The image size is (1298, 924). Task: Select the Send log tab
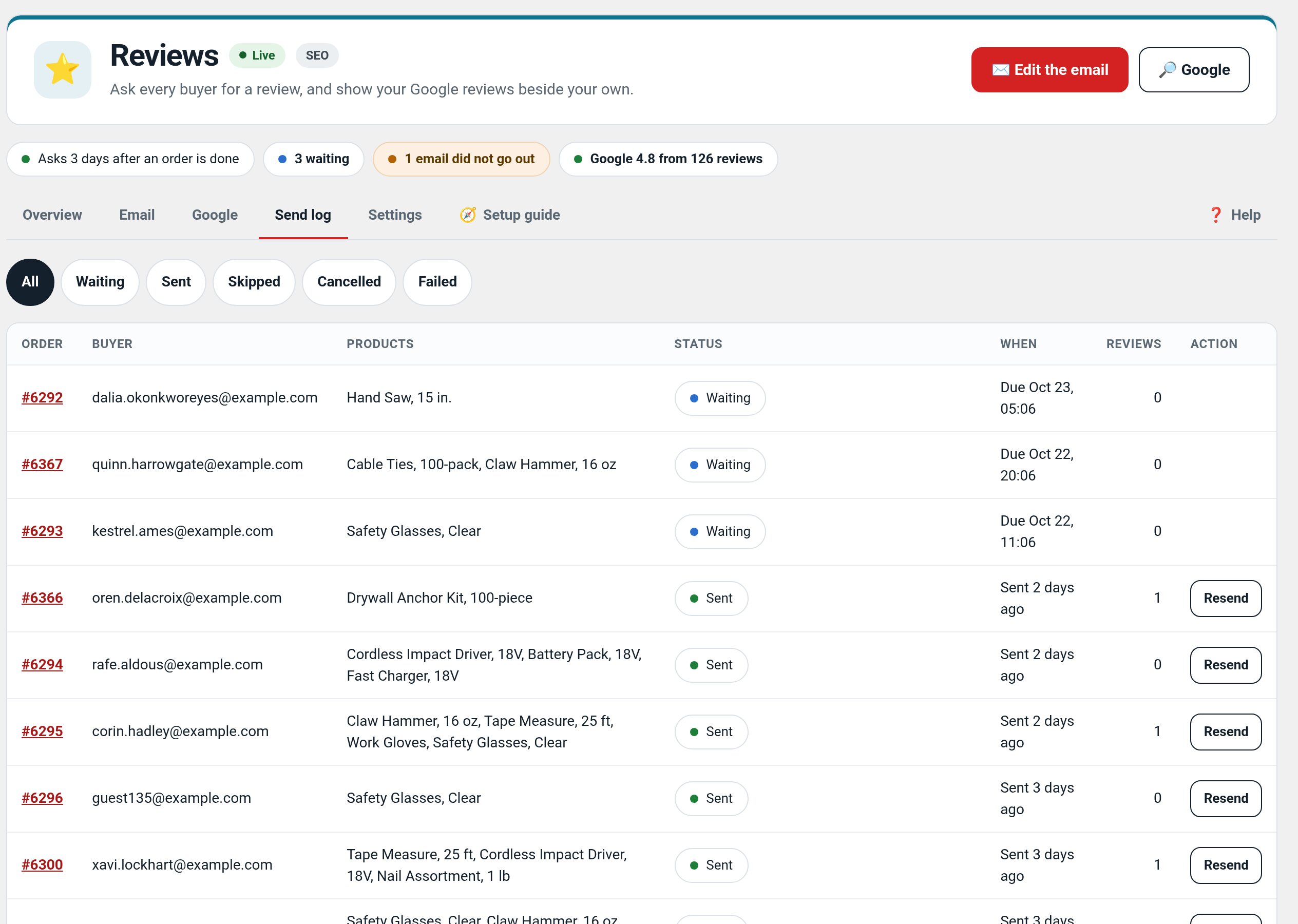tap(303, 215)
